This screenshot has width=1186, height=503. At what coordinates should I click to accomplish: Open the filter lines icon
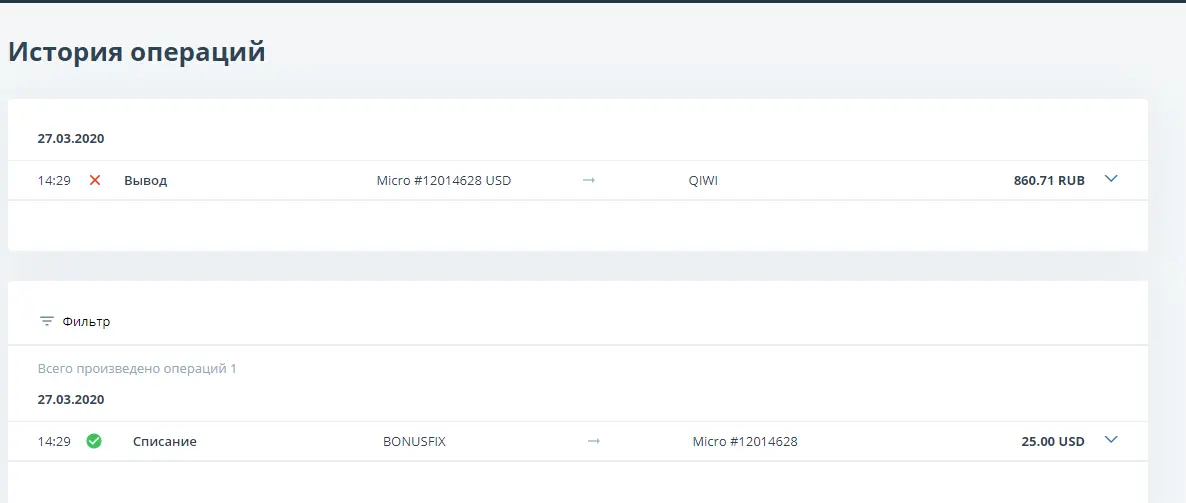point(47,321)
